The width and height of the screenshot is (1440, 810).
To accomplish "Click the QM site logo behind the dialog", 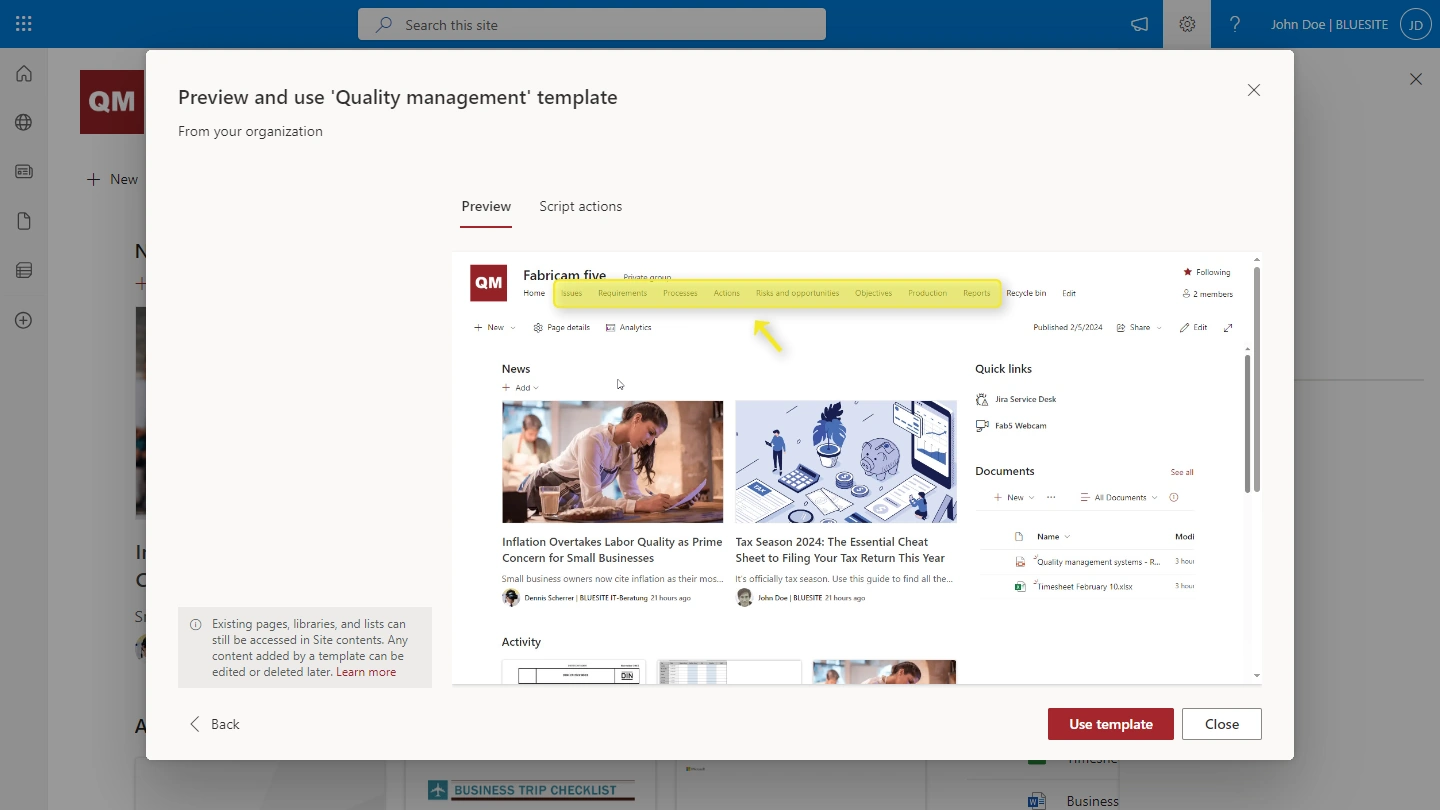I will tap(112, 102).
